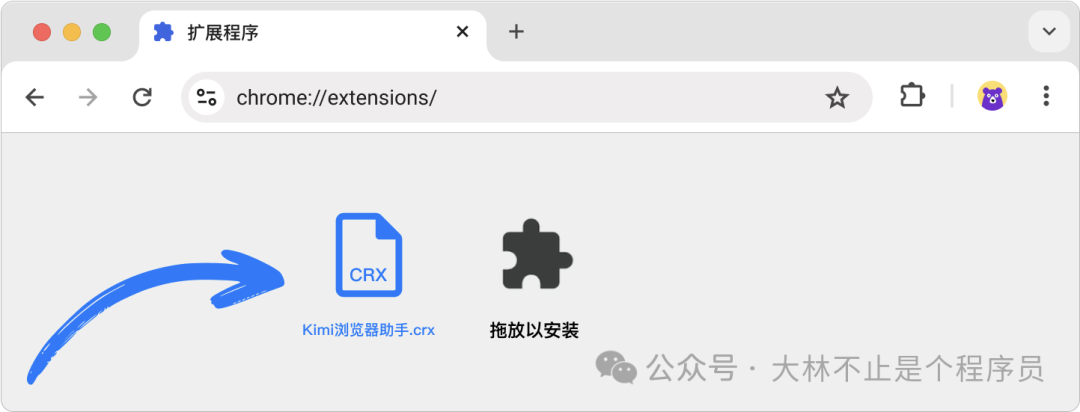Open the bear profile avatar

993,96
